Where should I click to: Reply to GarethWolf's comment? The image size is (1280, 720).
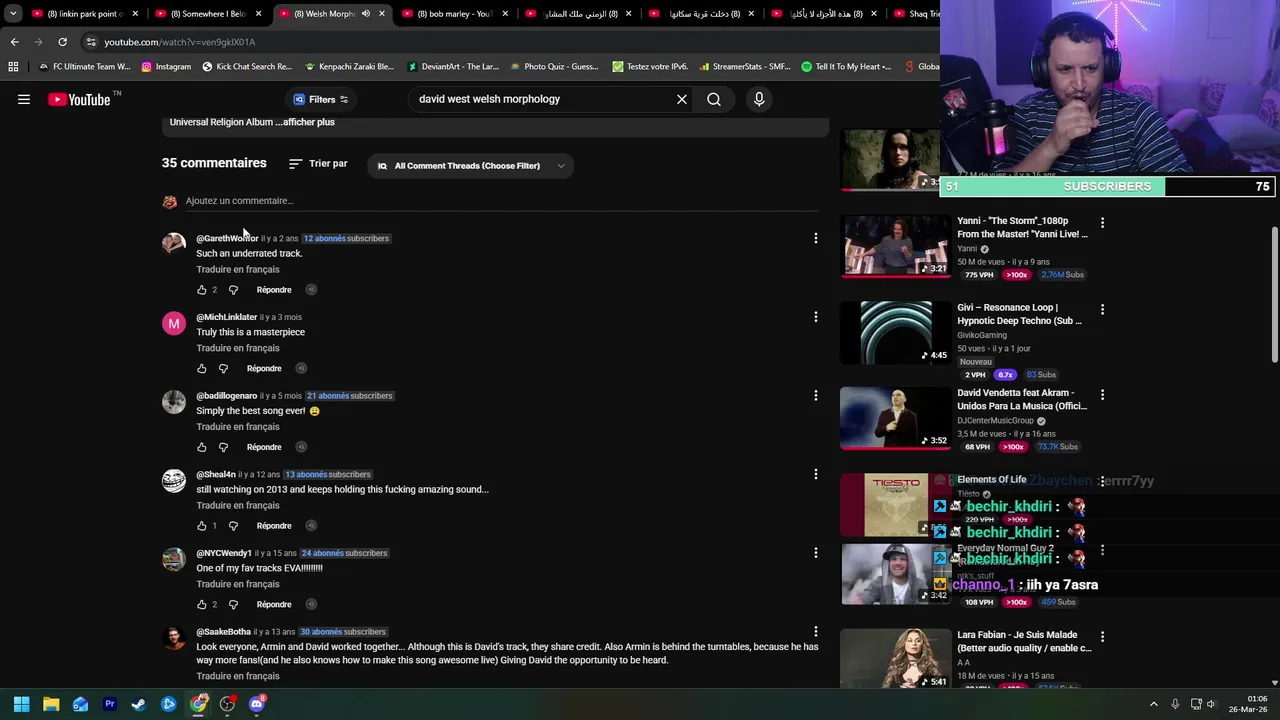[274, 290]
